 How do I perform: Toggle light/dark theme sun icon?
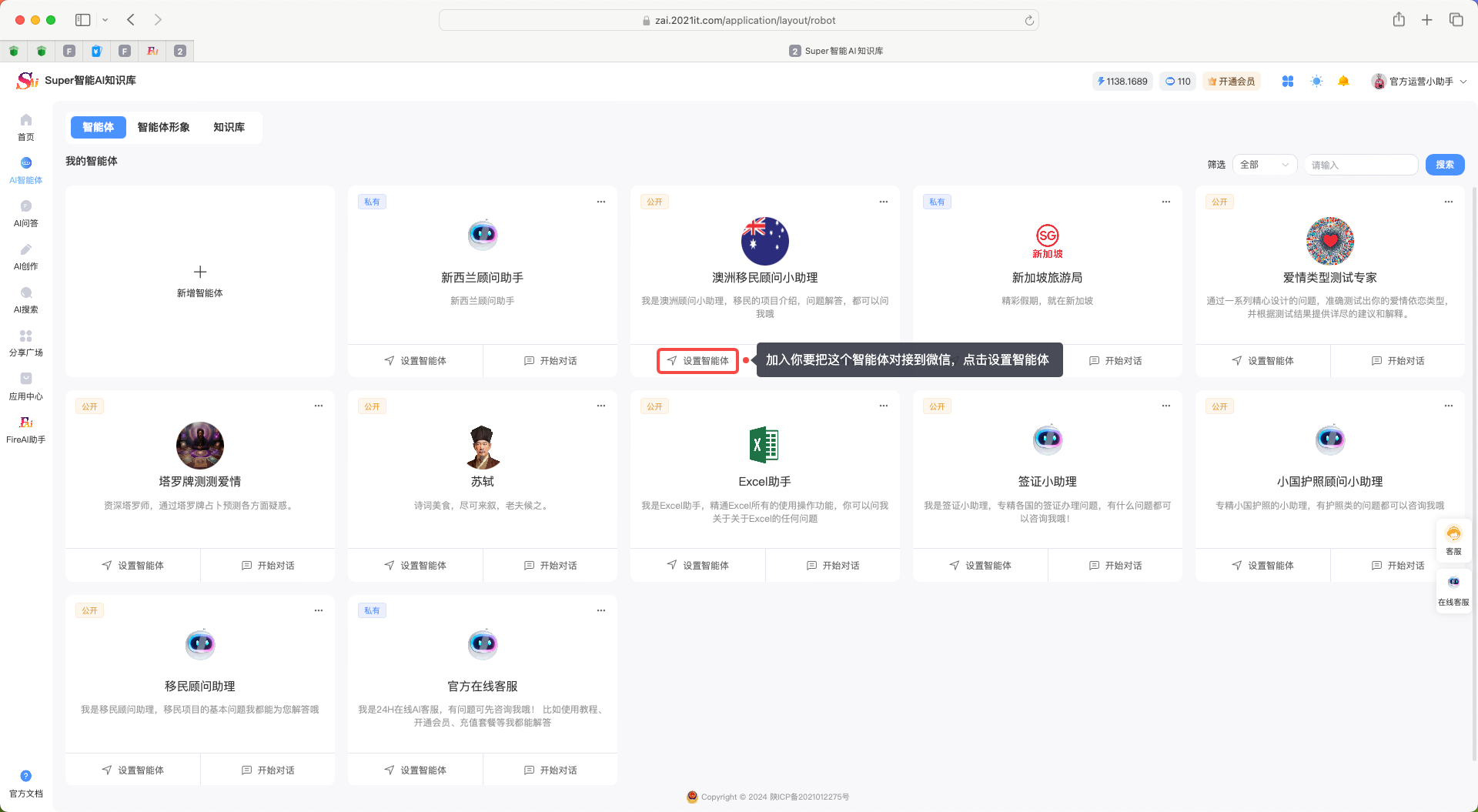pyautogui.click(x=1316, y=82)
